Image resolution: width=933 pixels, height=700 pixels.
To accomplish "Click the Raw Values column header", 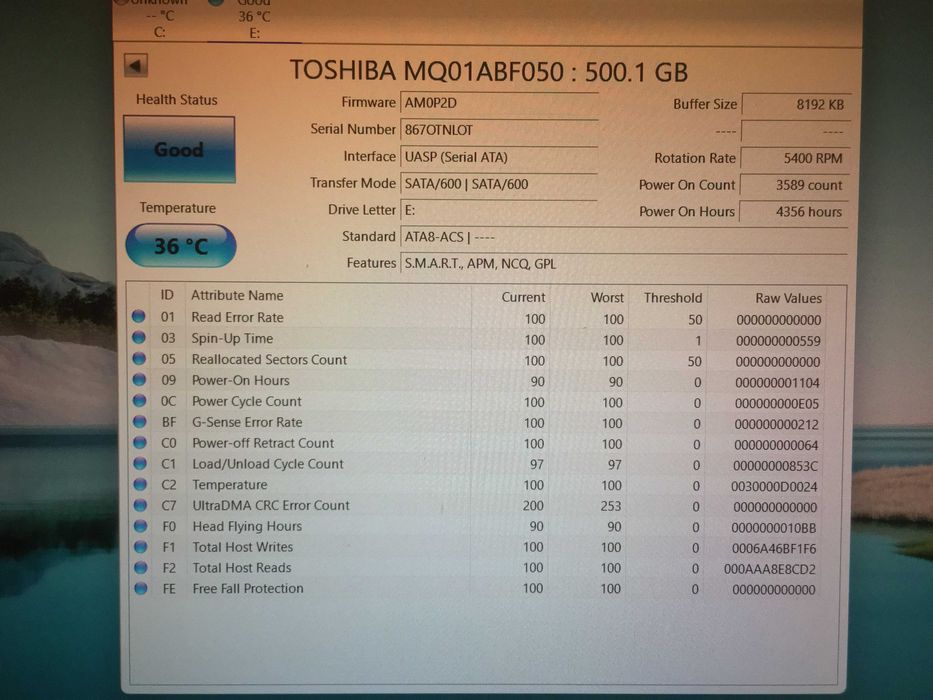I will pos(788,298).
